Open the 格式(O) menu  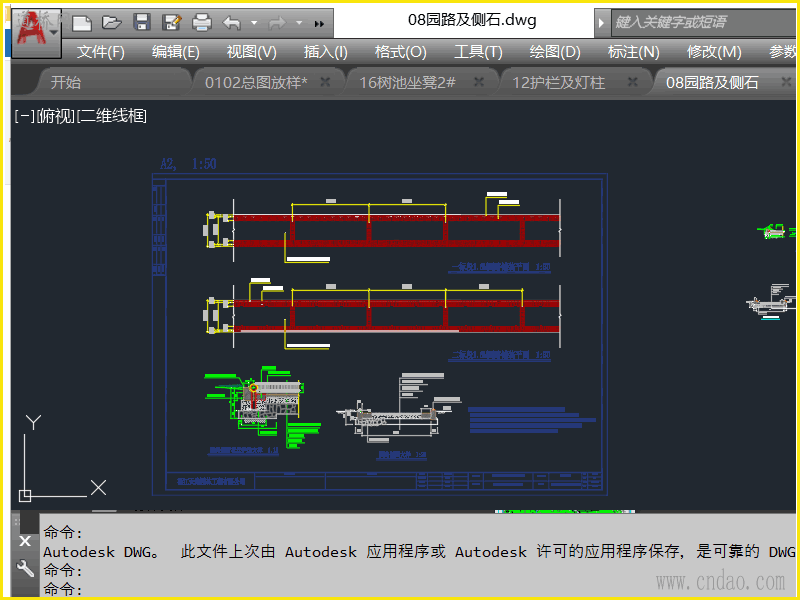(401, 52)
